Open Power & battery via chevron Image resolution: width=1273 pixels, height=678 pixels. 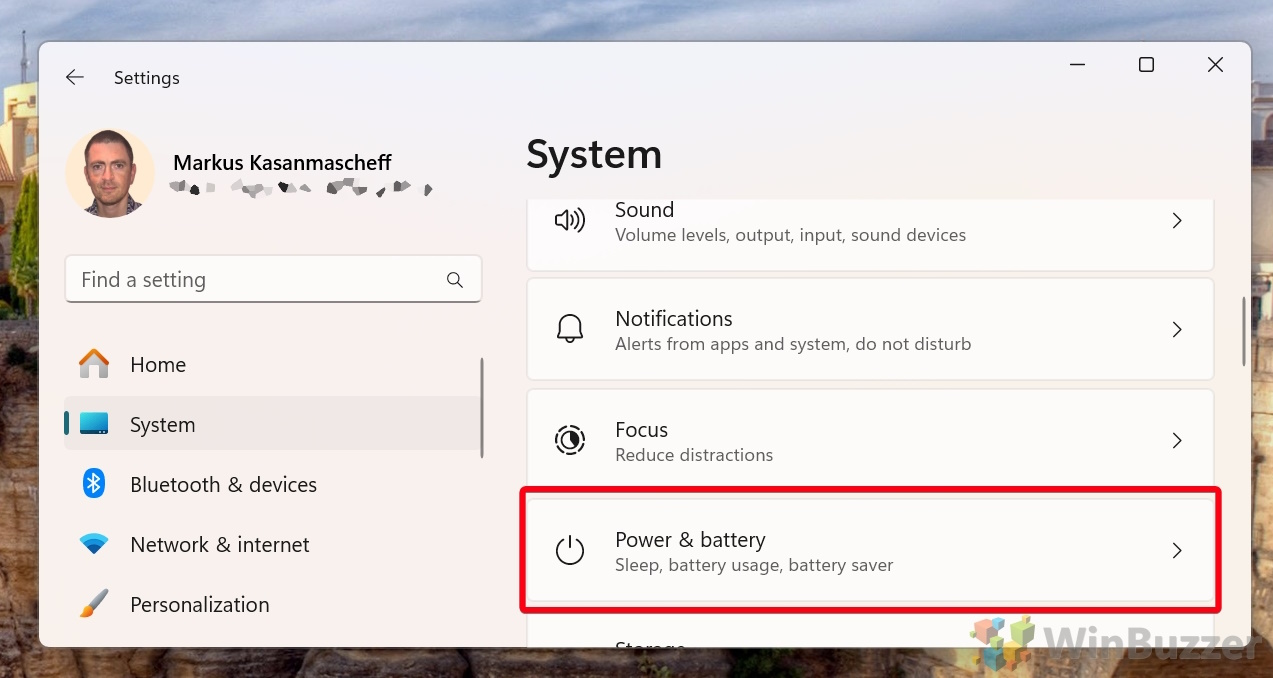tap(1177, 551)
